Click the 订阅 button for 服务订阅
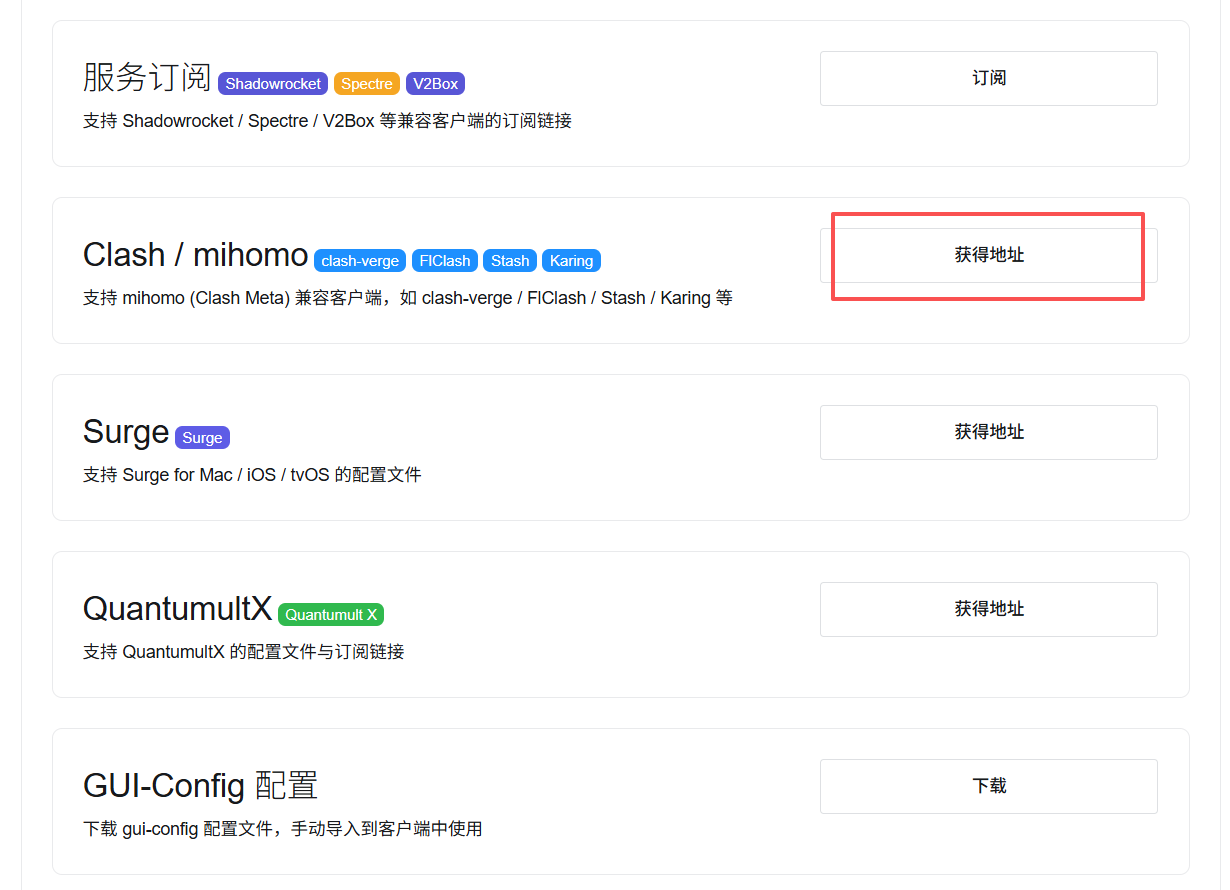Image resolution: width=1230 pixels, height=890 pixels. tap(988, 78)
